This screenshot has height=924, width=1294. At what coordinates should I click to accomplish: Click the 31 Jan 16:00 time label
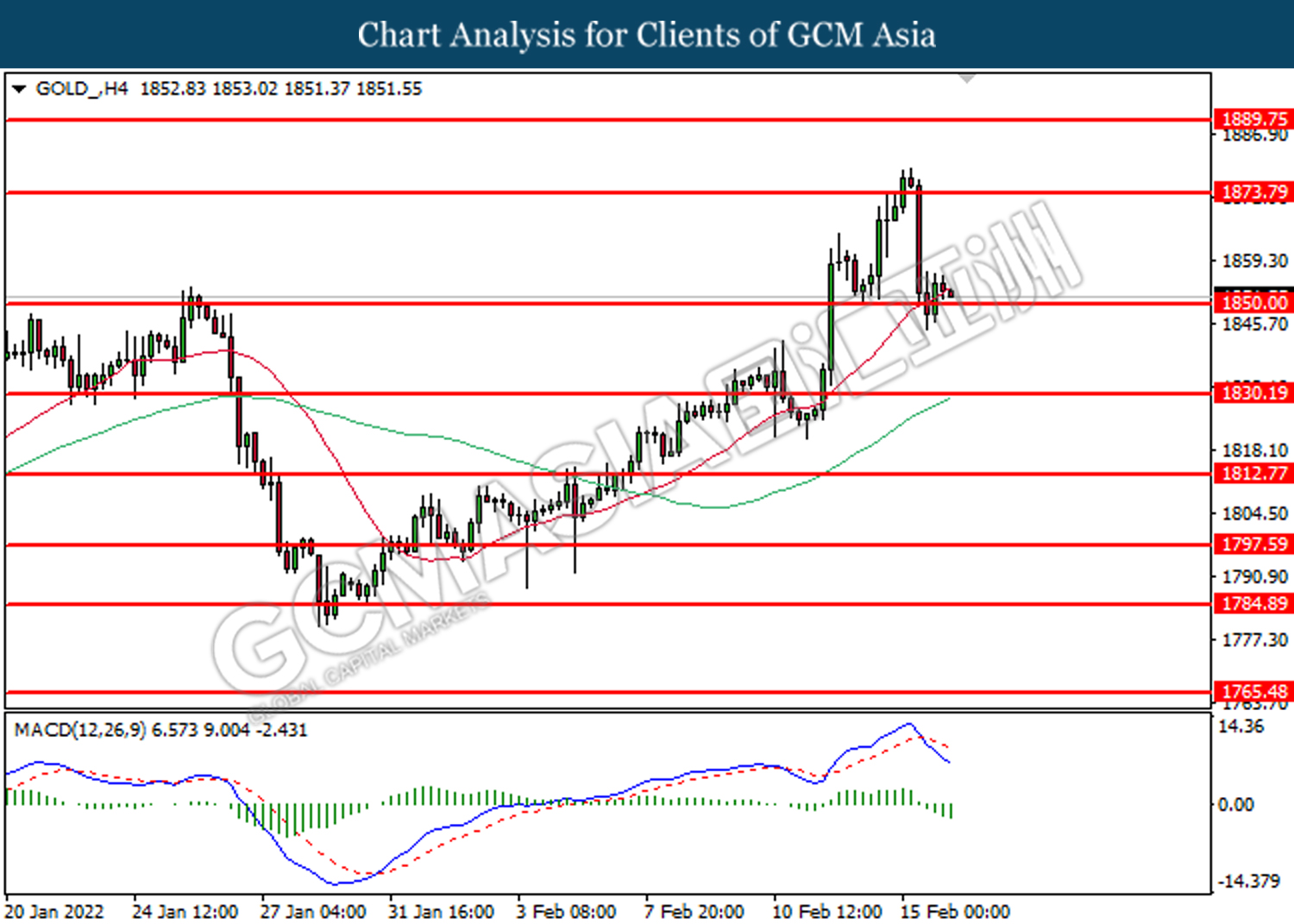point(441,912)
